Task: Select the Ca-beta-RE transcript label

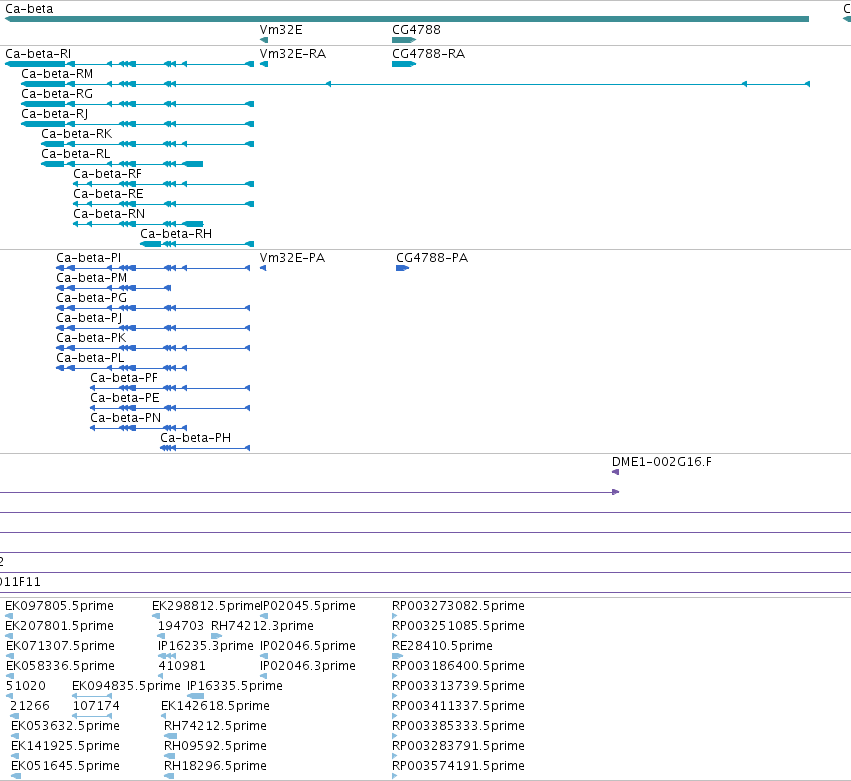Action: point(109,194)
